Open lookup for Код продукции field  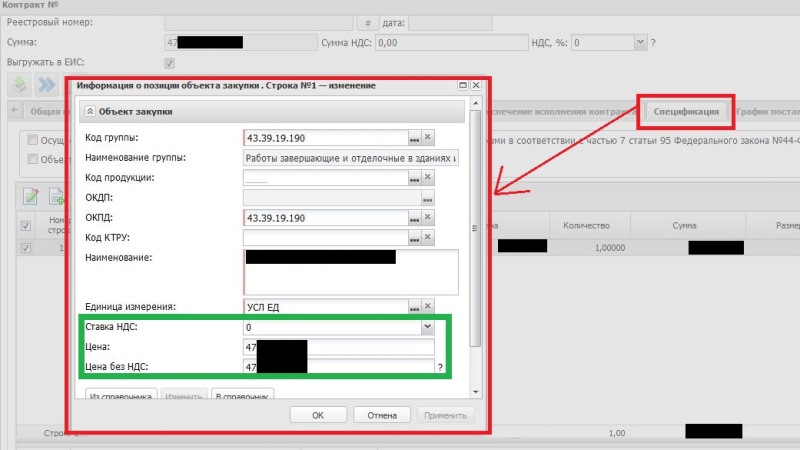[x=414, y=178]
